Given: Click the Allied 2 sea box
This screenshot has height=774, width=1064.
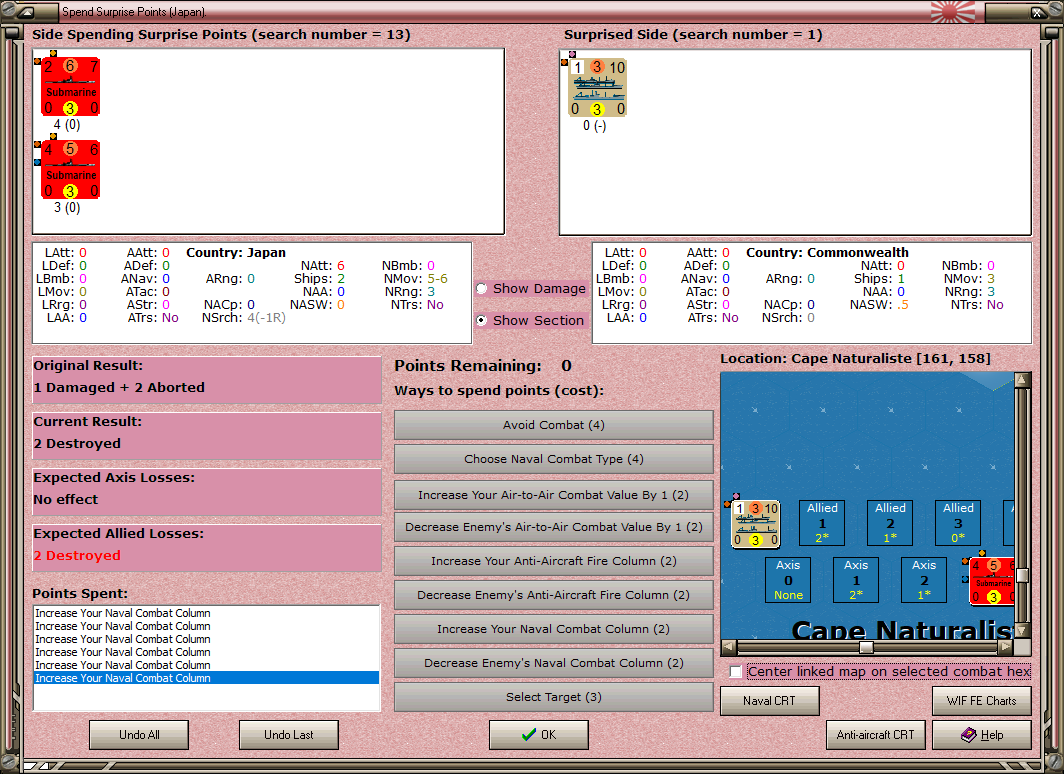Looking at the screenshot, I should tap(890, 522).
